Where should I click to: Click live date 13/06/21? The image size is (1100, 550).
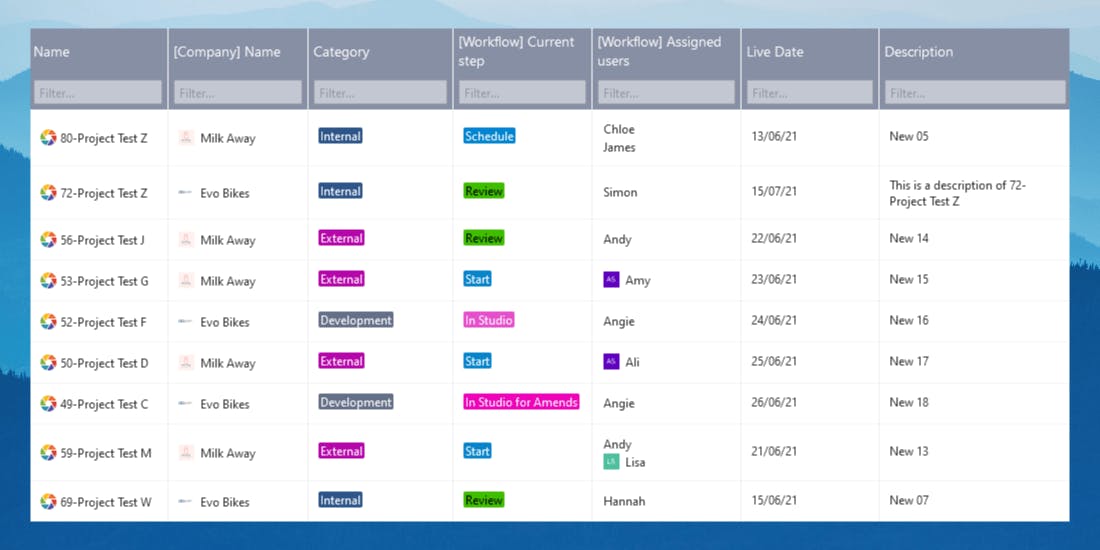pyautogui.click(x=774, y=136)
